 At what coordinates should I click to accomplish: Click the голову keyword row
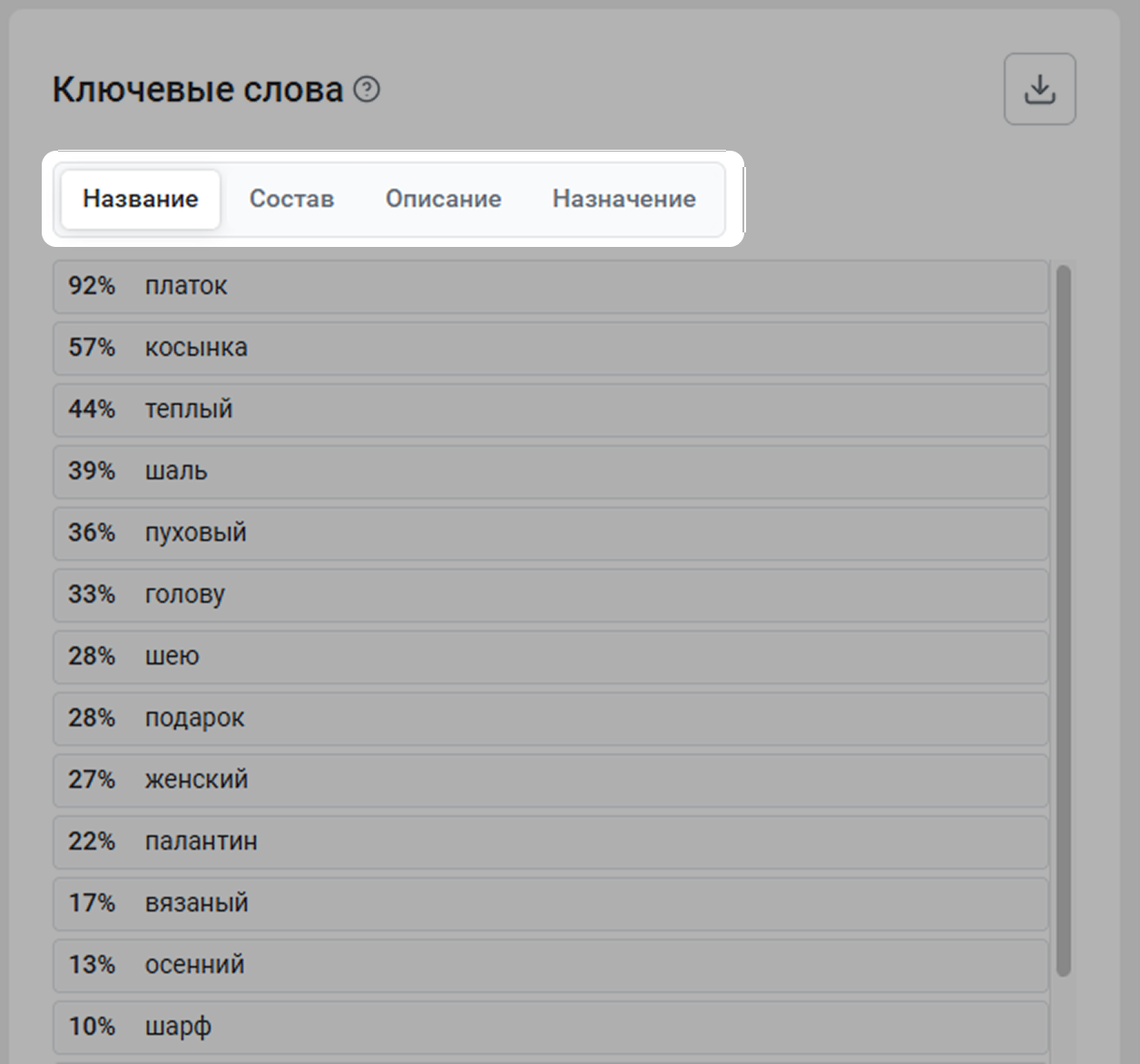(549, 595)
